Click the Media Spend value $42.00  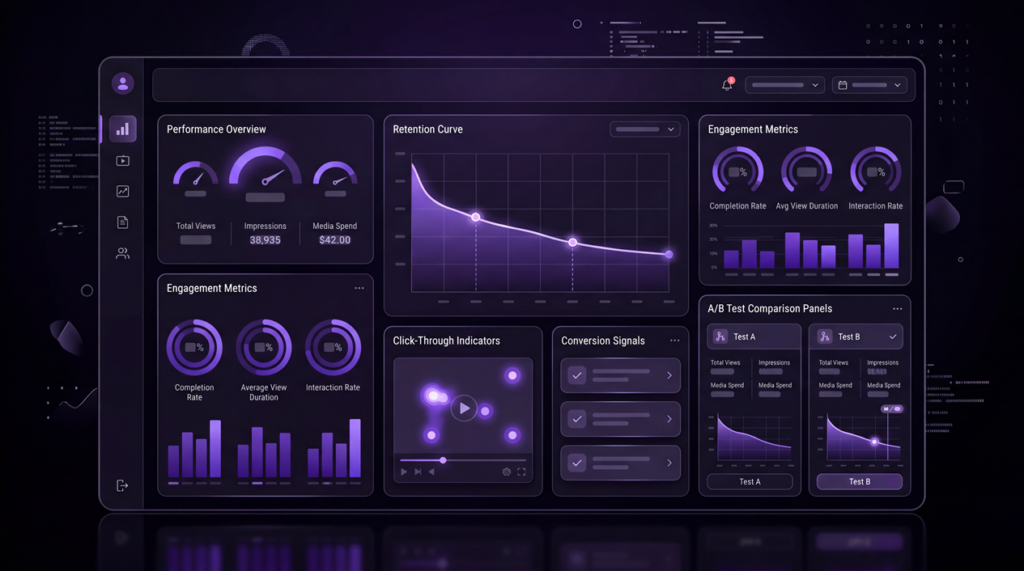click(335, 240)
